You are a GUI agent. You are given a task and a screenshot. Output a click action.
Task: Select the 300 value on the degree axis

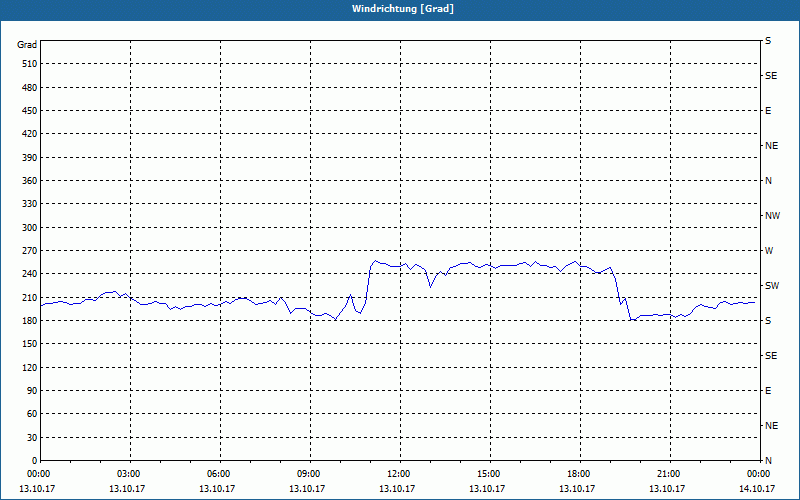[30, 228]
